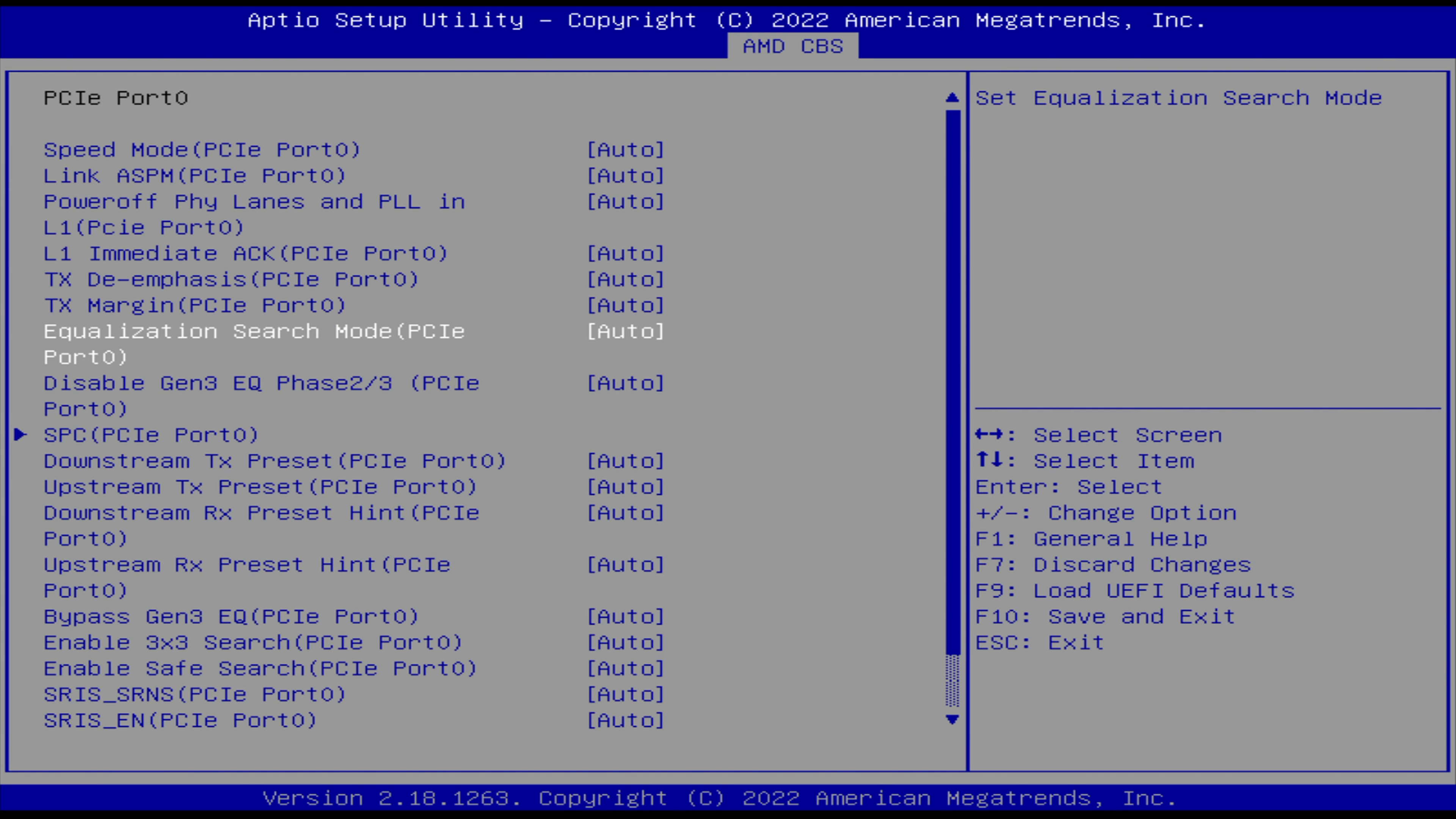Image resolution: width=1456 pixels, height=819 pixels.
Task: Enter the SPC(PCIe Port0) submenu label
Action: pyautogui.click(x=151, y=435)
